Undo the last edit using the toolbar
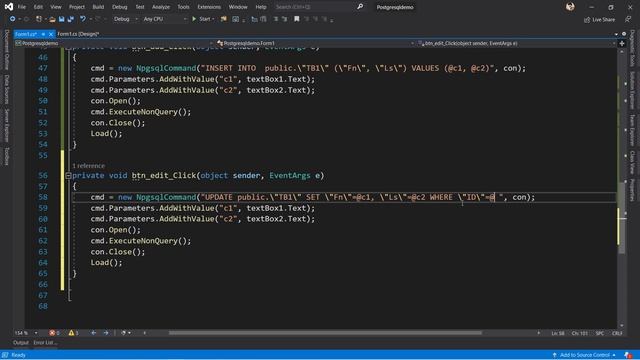 pyautogui.click(x=83, y=19)
